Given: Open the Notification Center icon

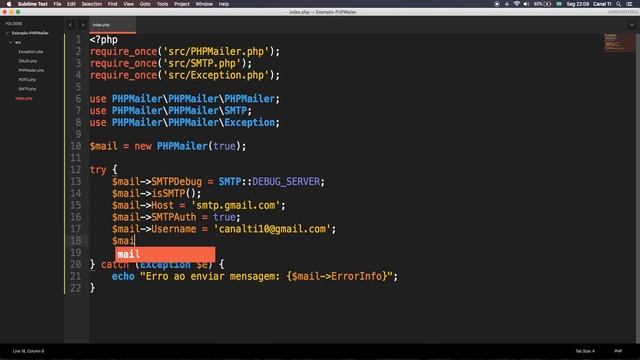Looking at the screenshot, I should pyautogui.click(x=629, y=4).
